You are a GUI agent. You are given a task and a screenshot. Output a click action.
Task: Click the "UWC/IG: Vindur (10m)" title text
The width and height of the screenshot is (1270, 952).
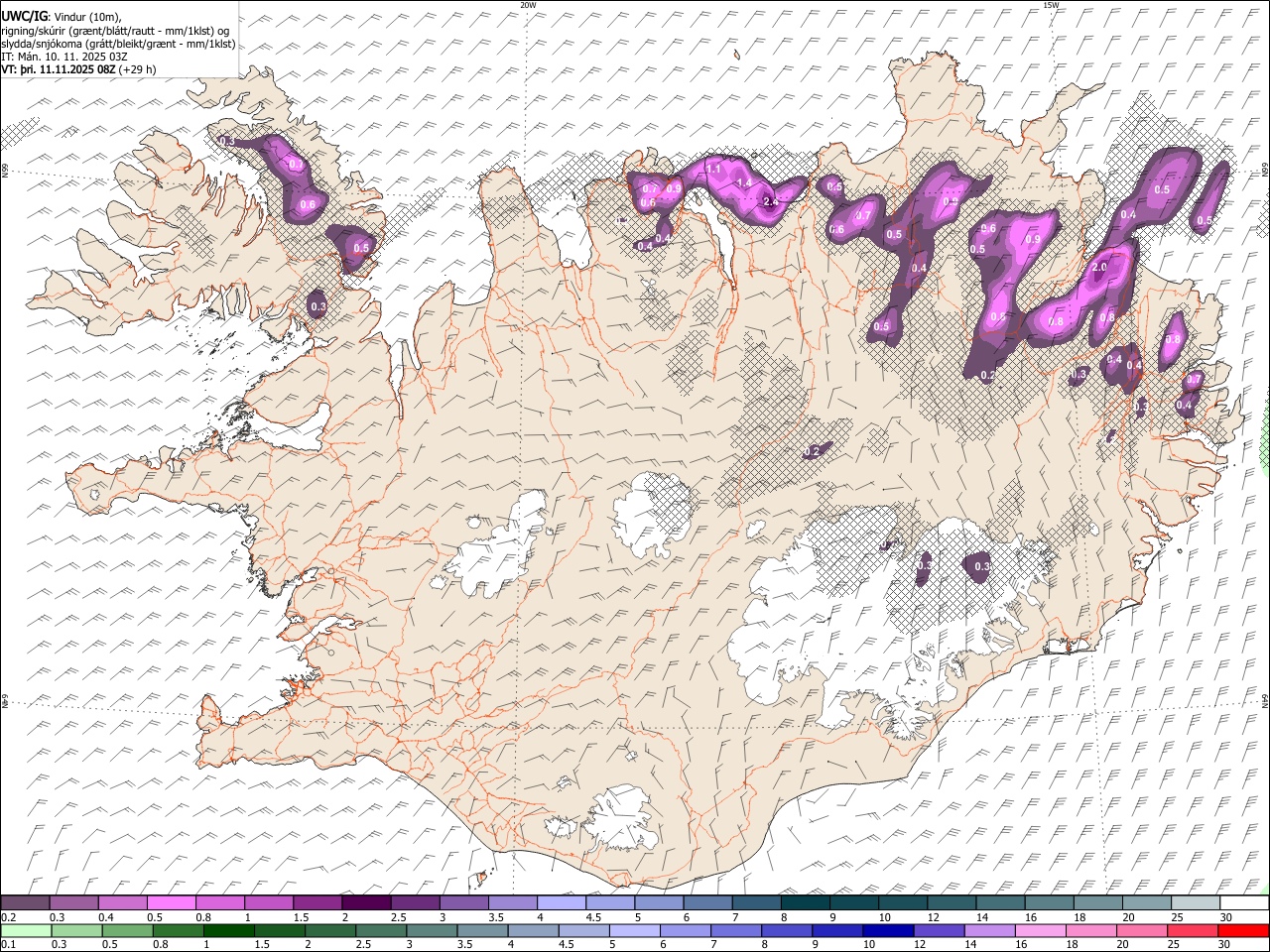click(62, 16)
